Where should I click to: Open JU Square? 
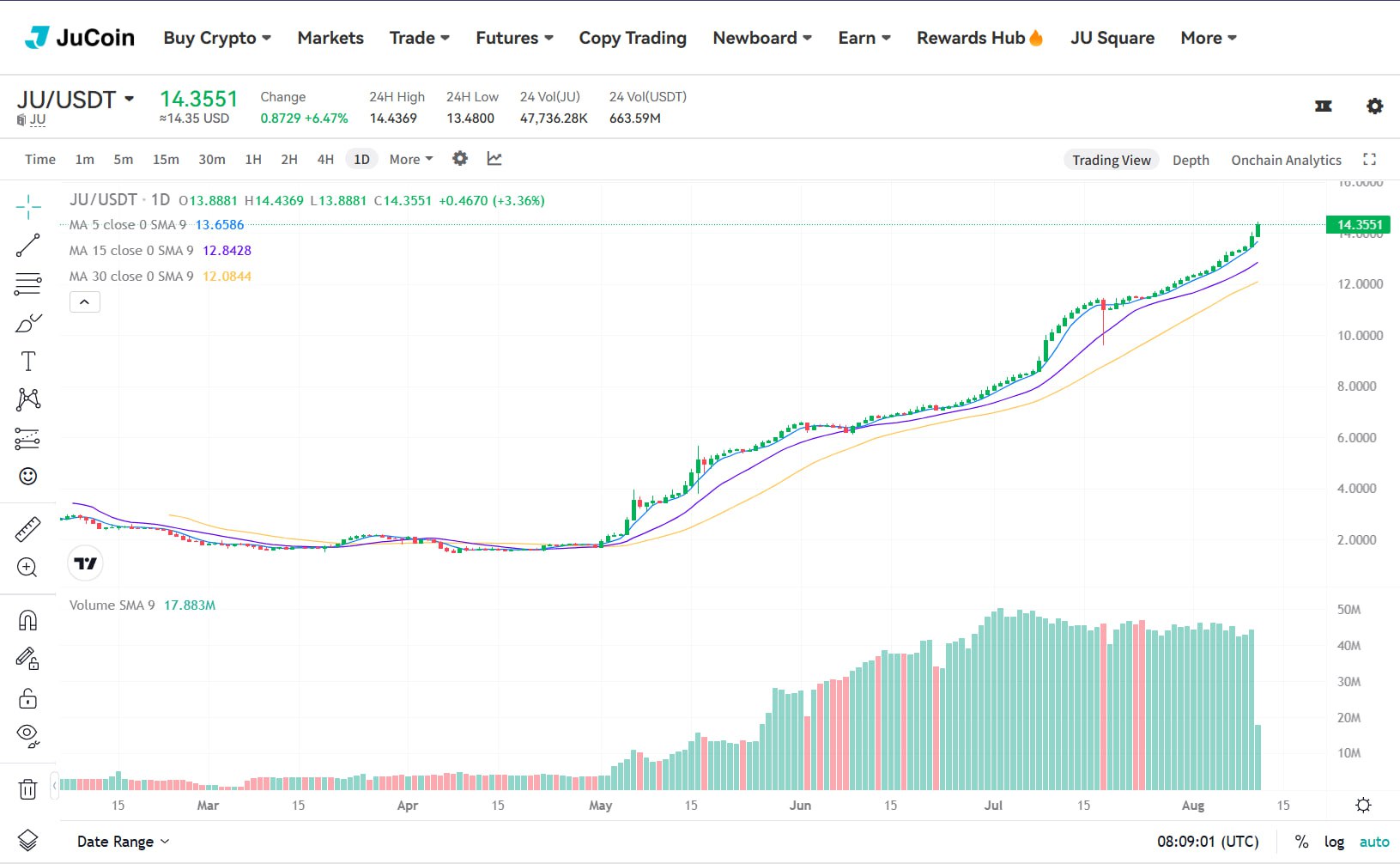point(1112,38)
